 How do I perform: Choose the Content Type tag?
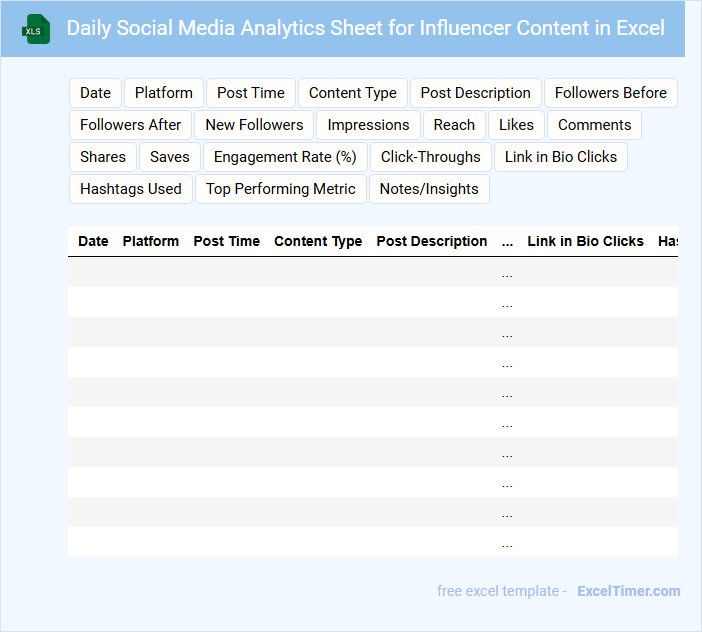click(x=353, y=93)
